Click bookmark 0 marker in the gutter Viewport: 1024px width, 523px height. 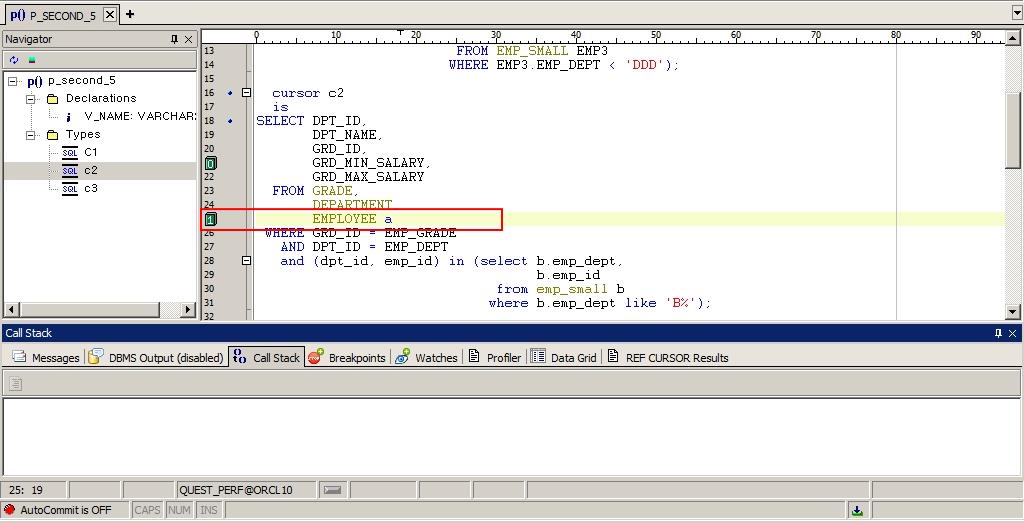(210, 163)
